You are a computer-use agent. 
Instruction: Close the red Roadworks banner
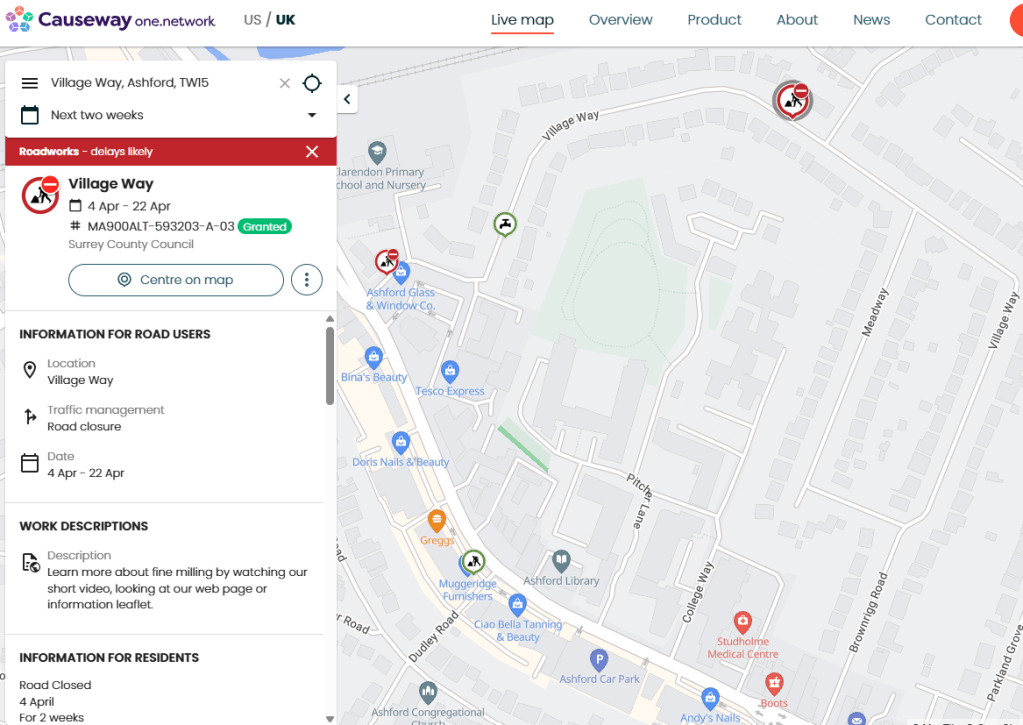(x=312, y=152)
